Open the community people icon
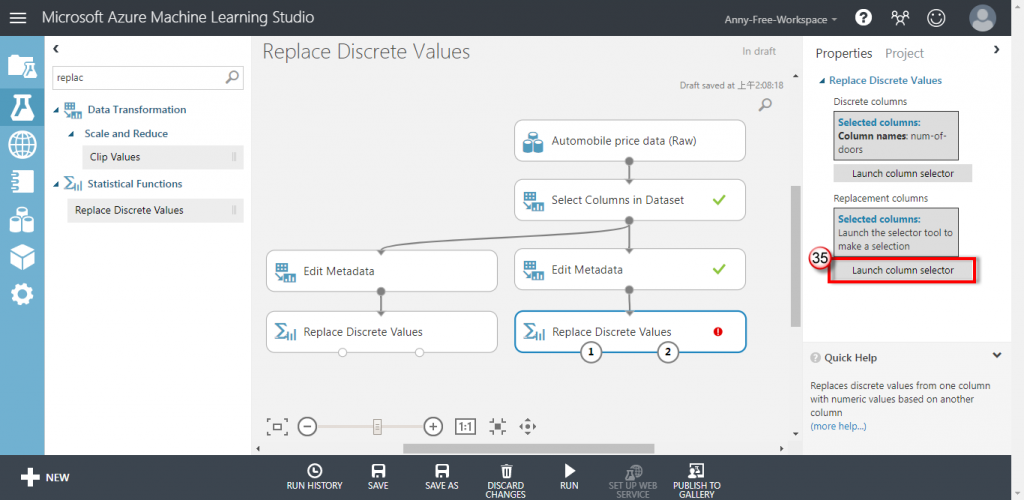The image size is (1024, 500). click(900, 18)
